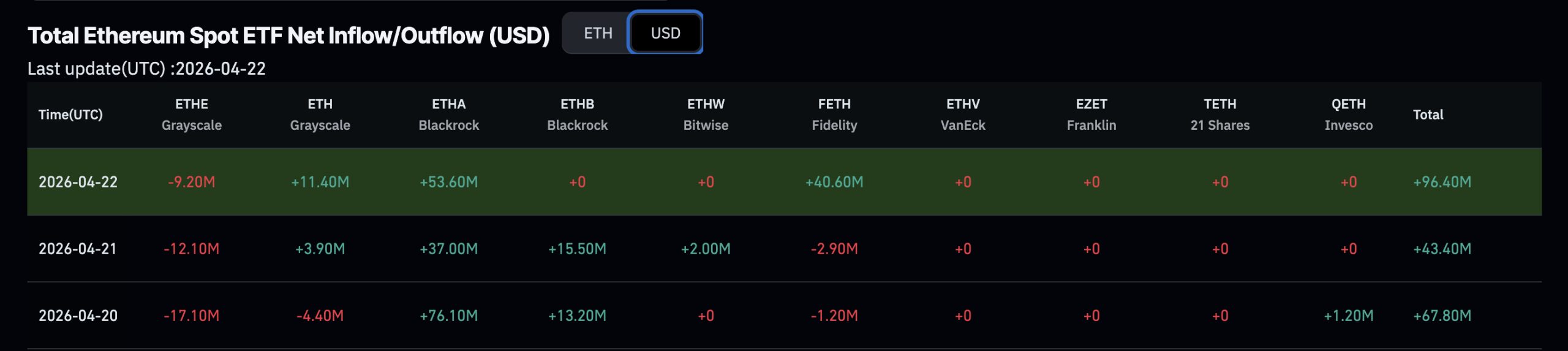Select the USD toggle option
Image resolution: width=1568 pixels, height=351 pixels.
coord(665,33)
